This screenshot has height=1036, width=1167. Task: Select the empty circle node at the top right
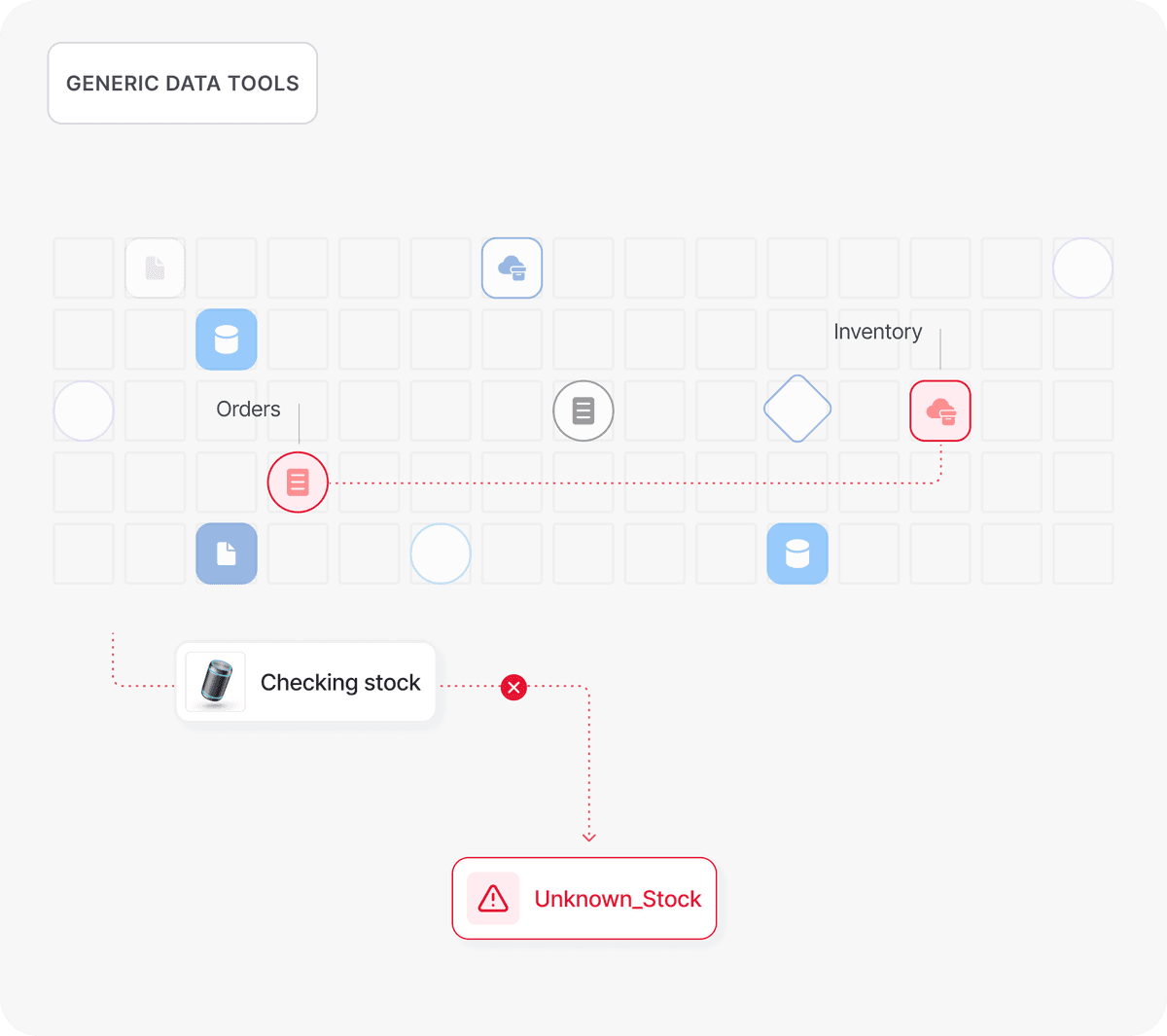1082,268
